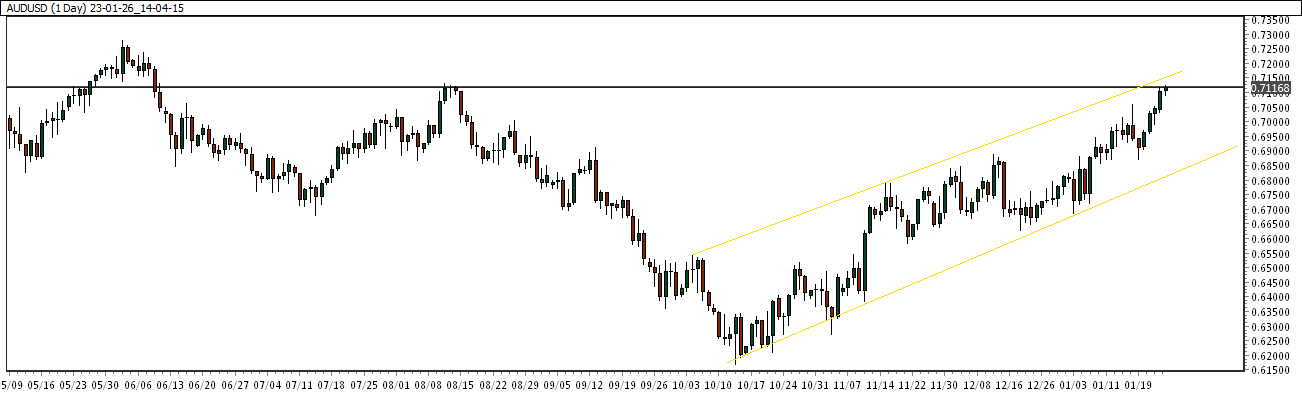Image resolution: width=1302 pixels, height=411 pixels.
Task: Click the 0.73500 price axis label
Action: coord(1271,20)
